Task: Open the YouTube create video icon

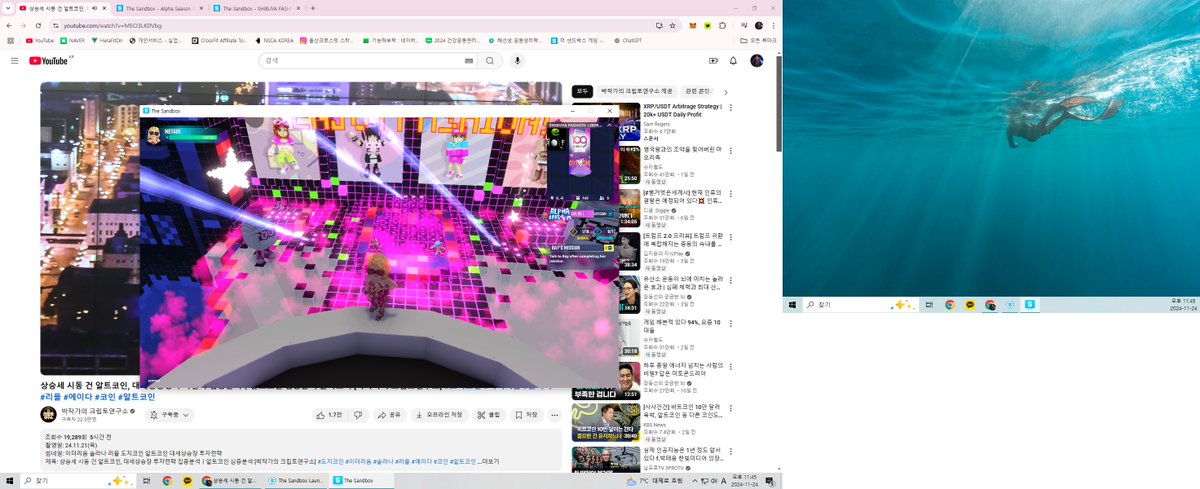Action: pos(713,61)
